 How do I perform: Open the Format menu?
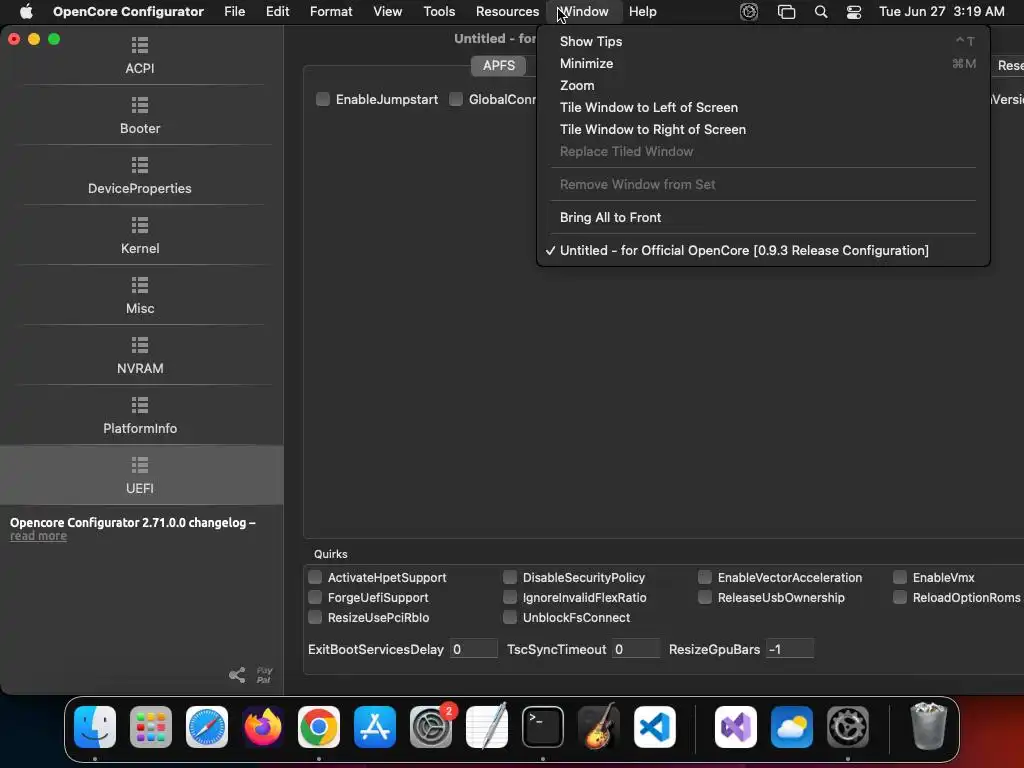pos(331,12)
